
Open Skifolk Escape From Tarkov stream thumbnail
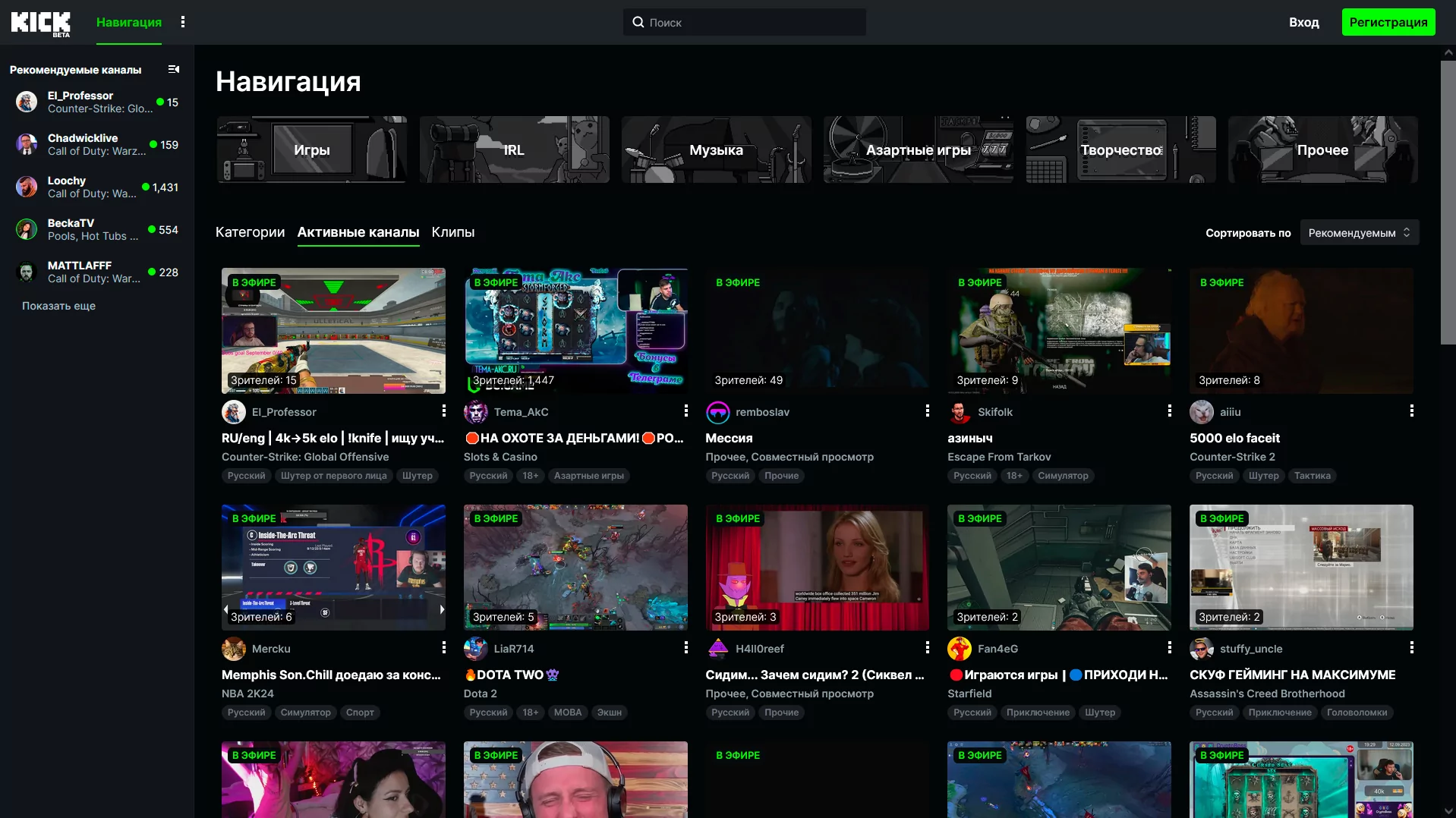1059,331
